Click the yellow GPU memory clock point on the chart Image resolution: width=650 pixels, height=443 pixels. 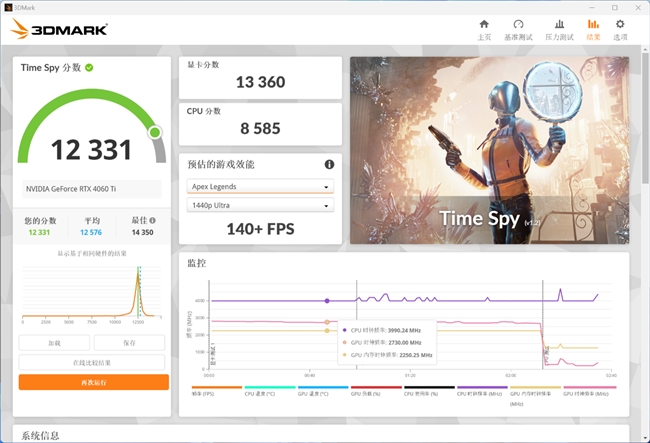click(x=327, y=331)
